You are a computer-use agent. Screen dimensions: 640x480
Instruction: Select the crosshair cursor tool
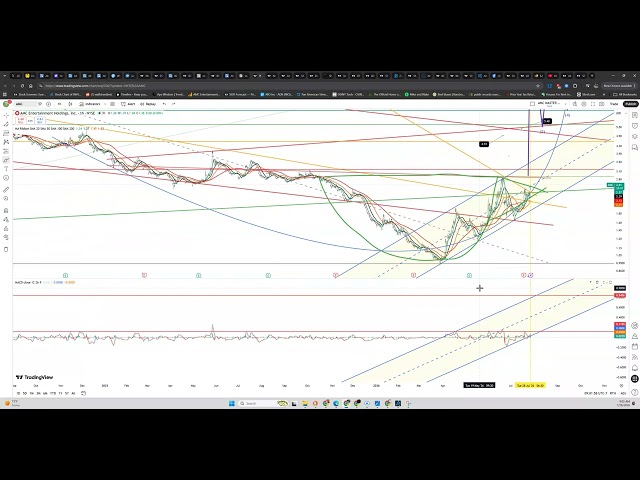tap(6, 116)
